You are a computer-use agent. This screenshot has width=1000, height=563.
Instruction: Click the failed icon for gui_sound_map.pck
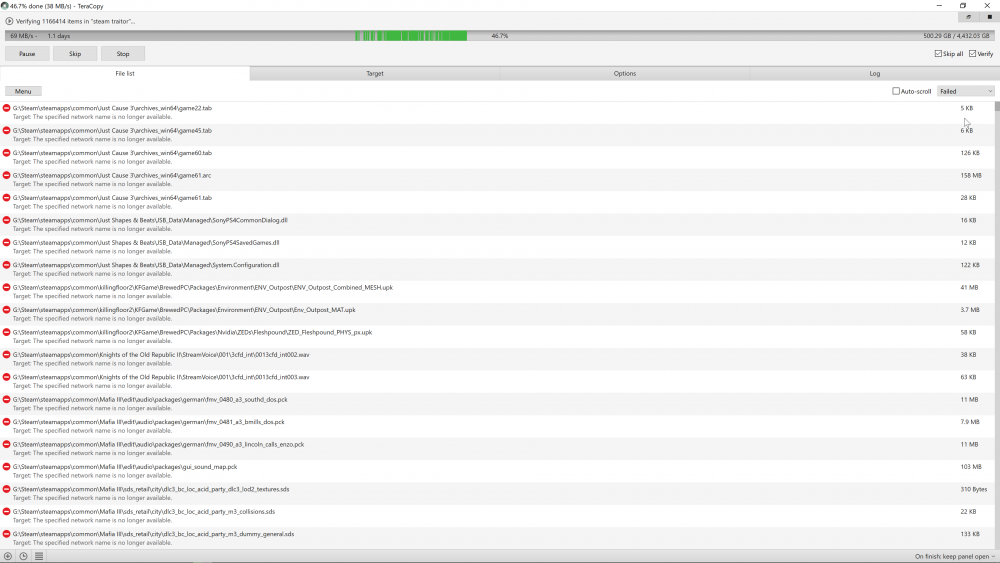6,467
